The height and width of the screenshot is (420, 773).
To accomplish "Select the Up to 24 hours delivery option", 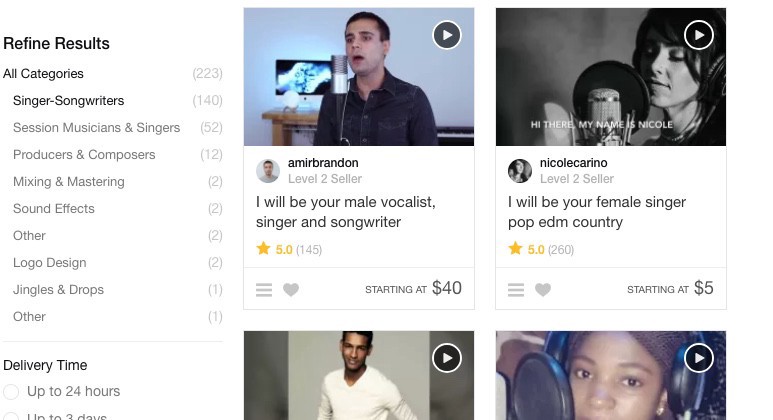I will [11, 392].
